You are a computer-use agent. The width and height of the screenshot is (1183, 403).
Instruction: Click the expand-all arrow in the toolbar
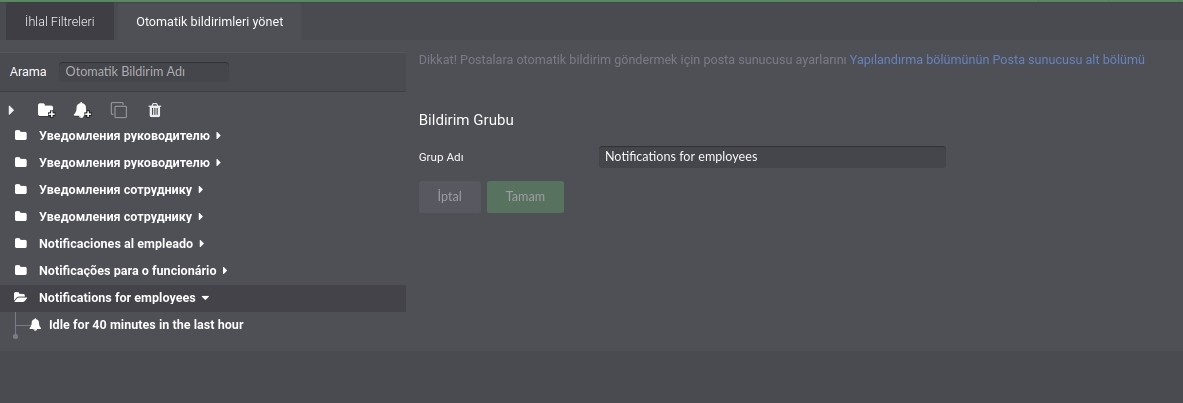pyautogui.click(x=11, y=110)
